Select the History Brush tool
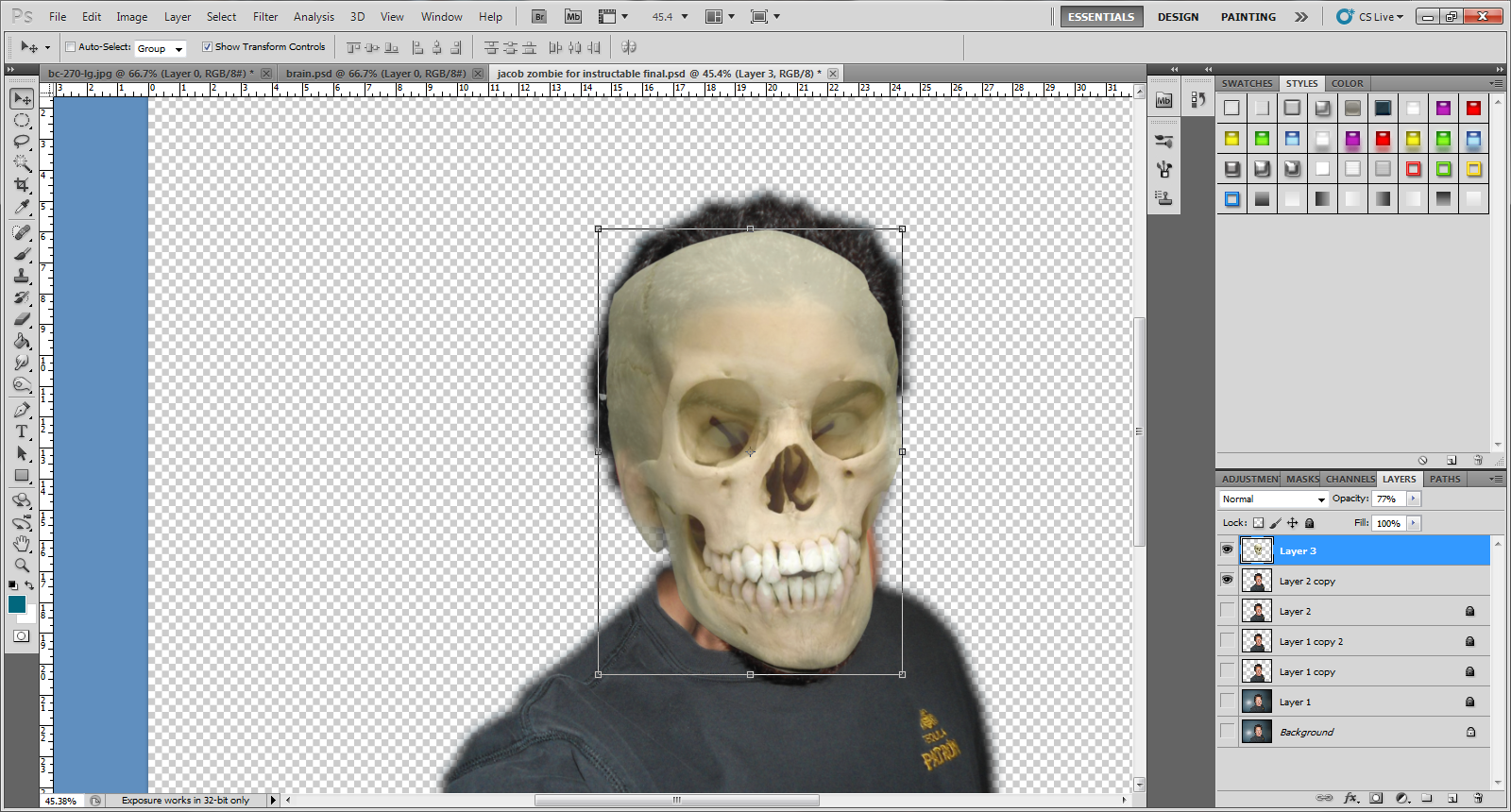Viewport: 1511px width, 812px height. tap(23, 297)
